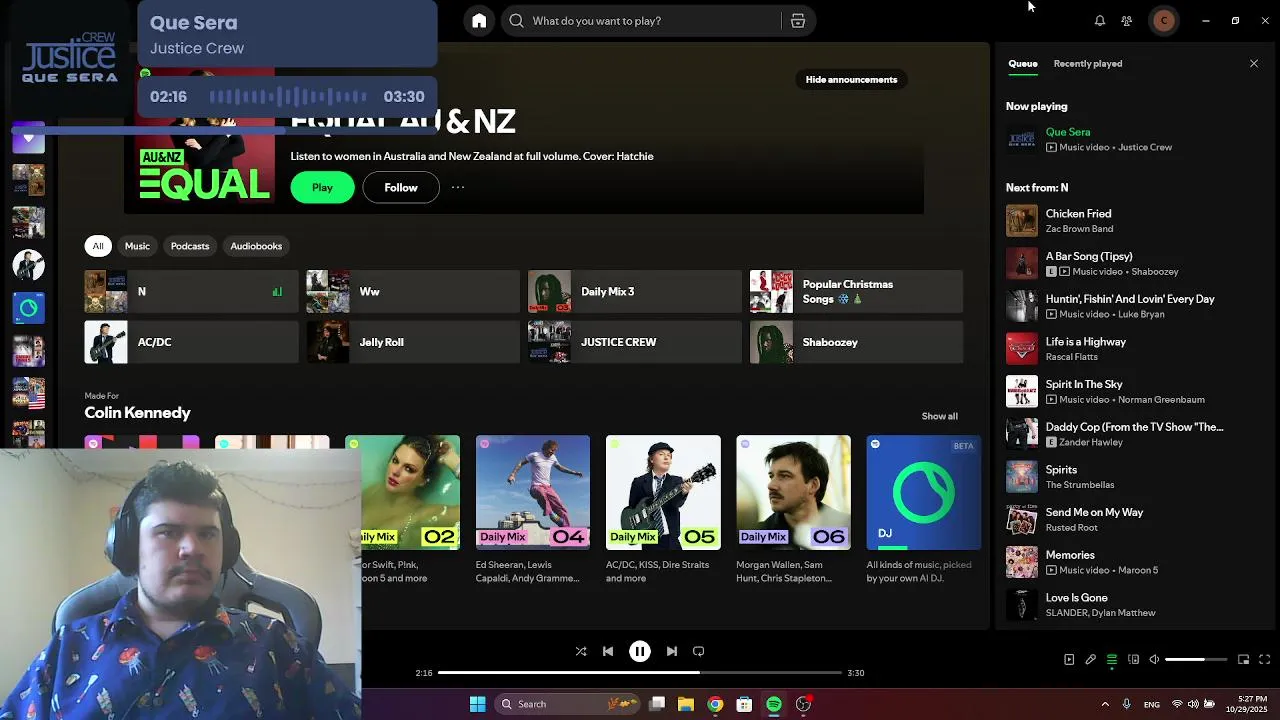Select the All filter chip
Screen dimensions: 1280x720
pos(98,246)
